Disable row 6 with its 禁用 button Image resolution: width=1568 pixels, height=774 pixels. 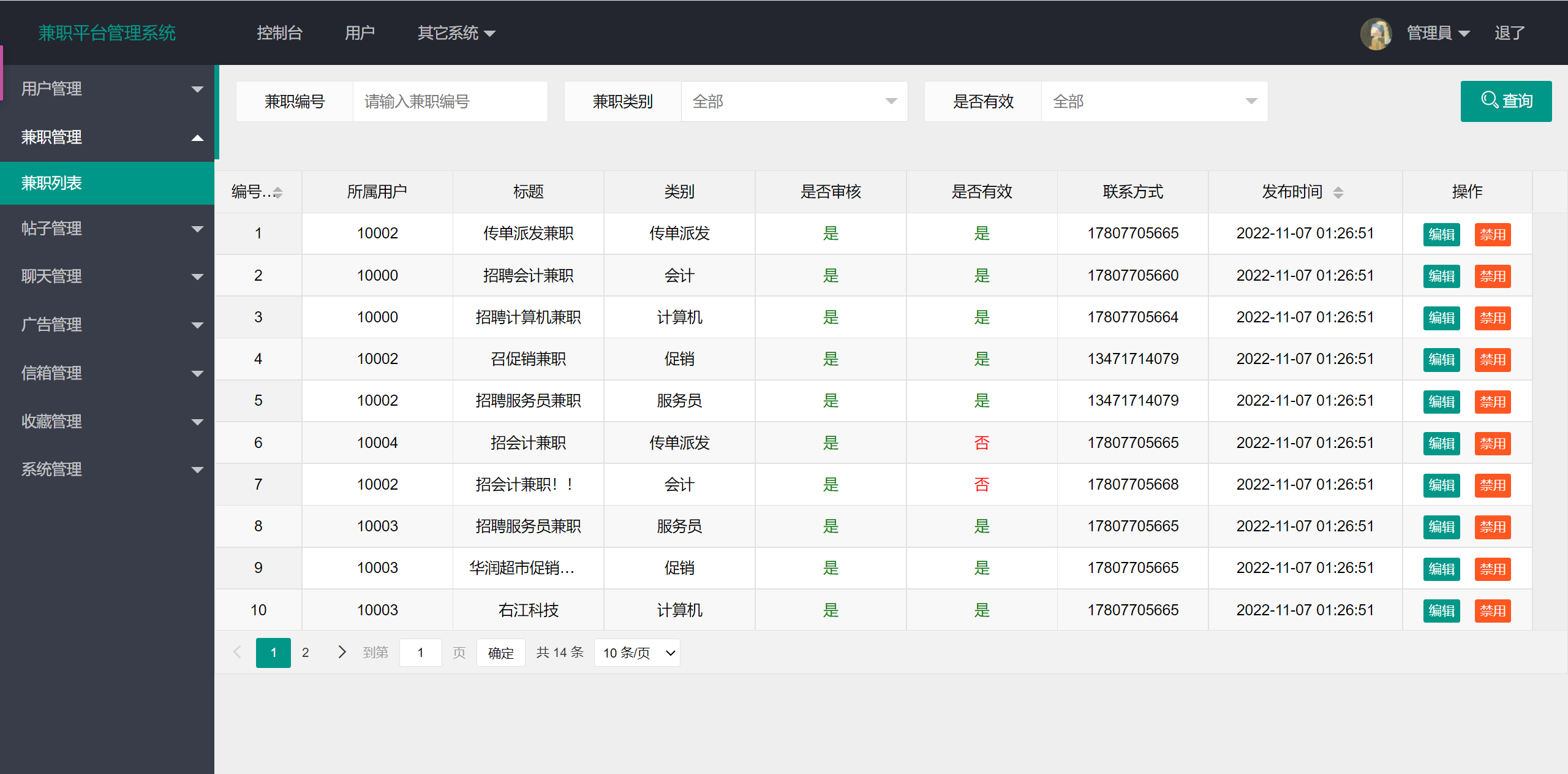click(1493, 443)
